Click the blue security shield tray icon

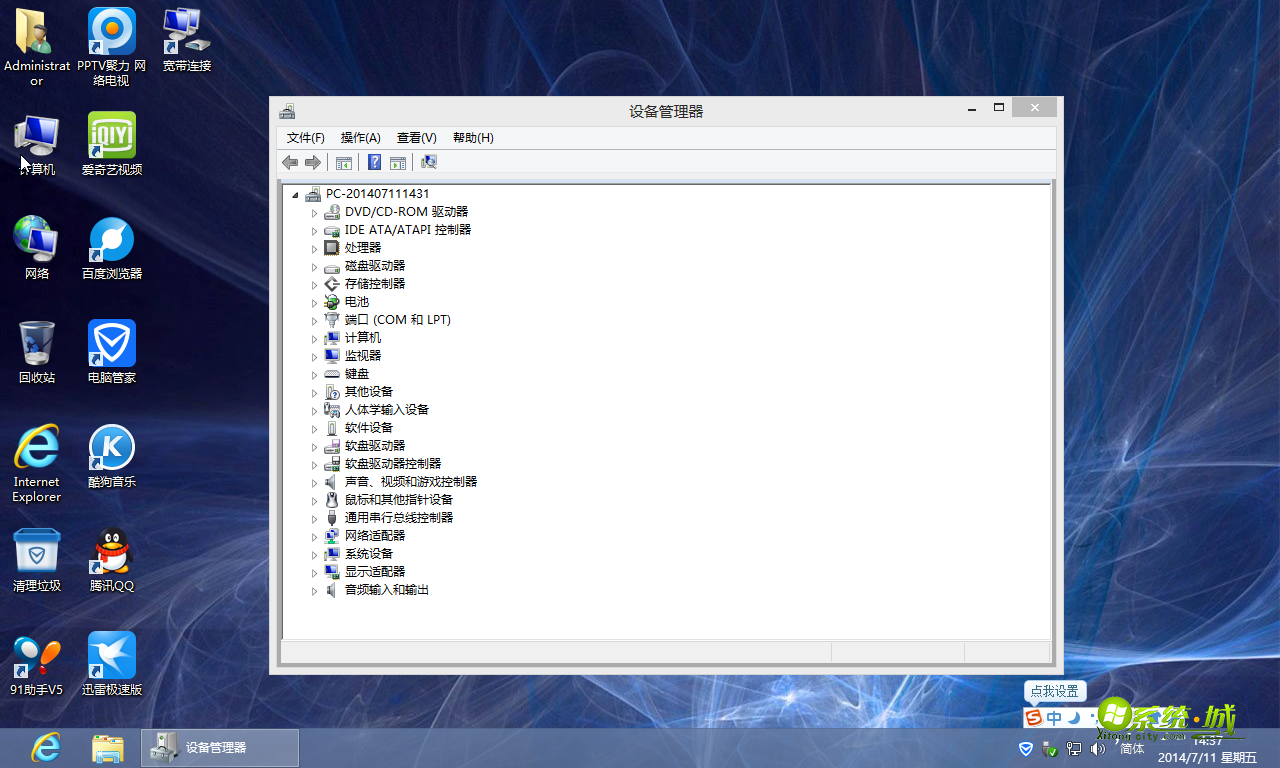1025,748
